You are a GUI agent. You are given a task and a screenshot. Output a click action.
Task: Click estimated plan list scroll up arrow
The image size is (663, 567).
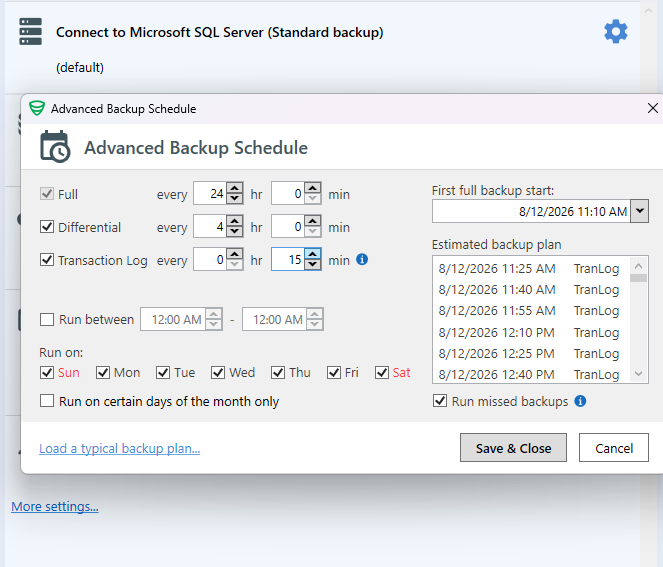638,266
